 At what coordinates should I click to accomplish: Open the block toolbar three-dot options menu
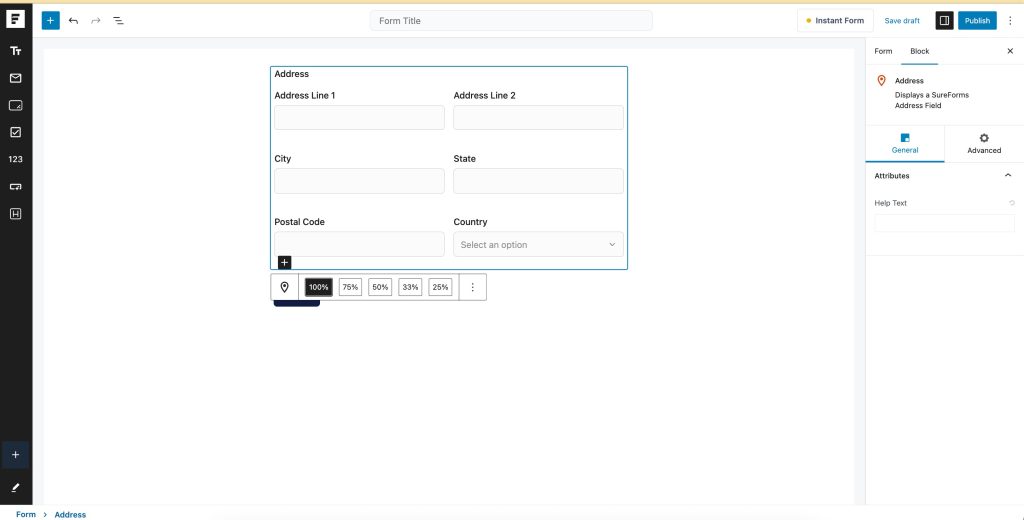tap(473, 287)
